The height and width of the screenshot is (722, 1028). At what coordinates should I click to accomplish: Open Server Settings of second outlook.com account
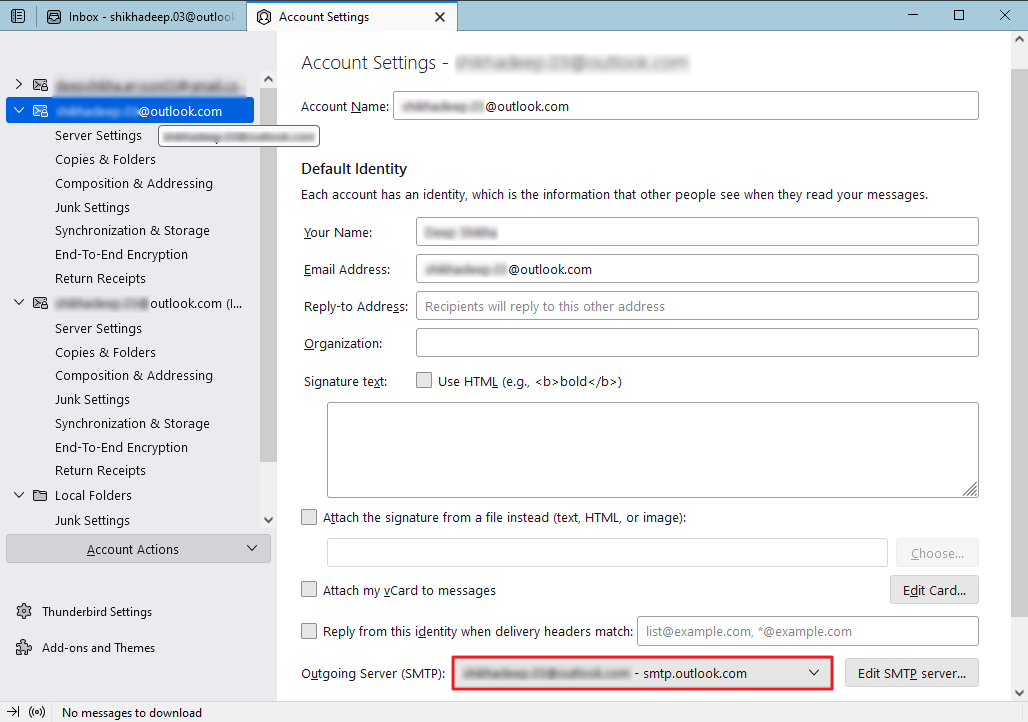98,328
